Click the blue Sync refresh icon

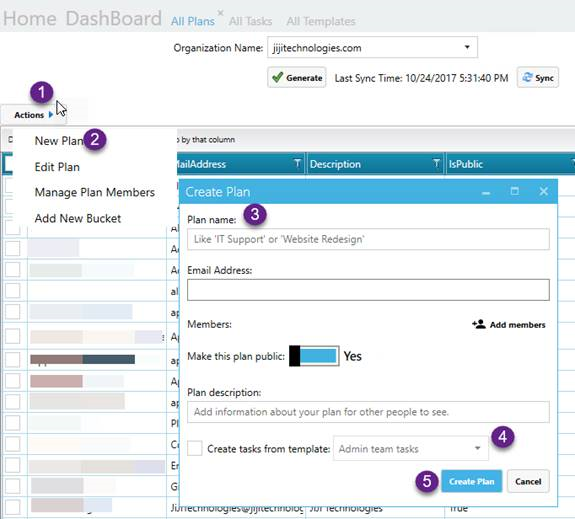pos(527,77)
